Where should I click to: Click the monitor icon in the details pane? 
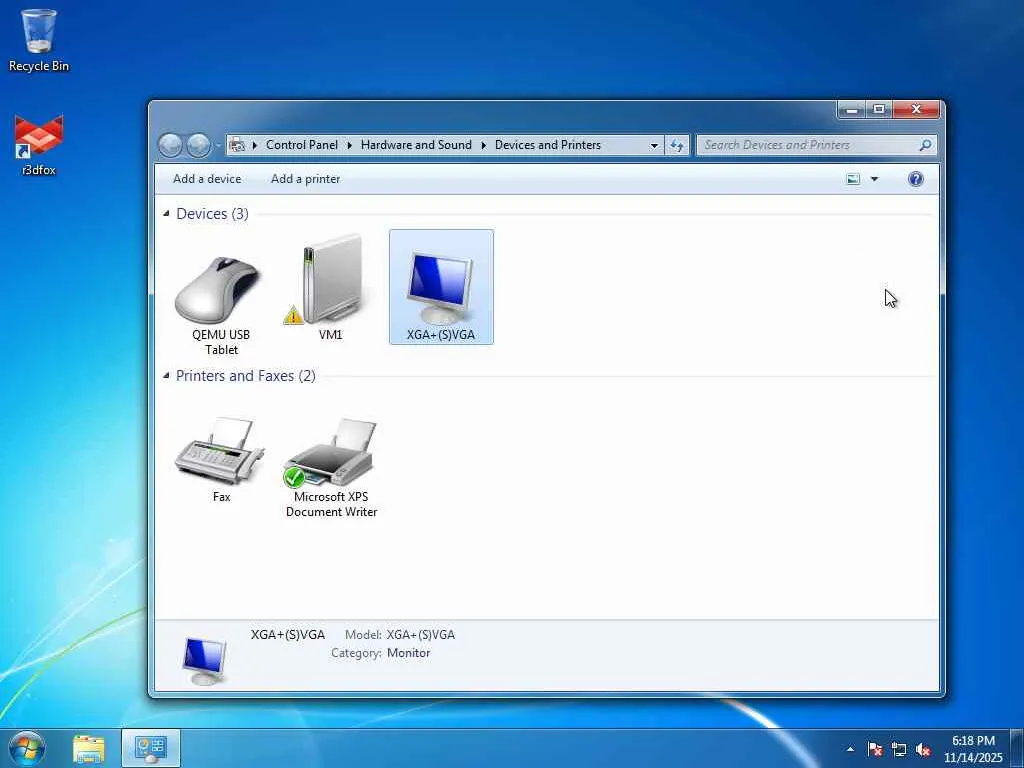pyautogui.click(x=204, y=660)
